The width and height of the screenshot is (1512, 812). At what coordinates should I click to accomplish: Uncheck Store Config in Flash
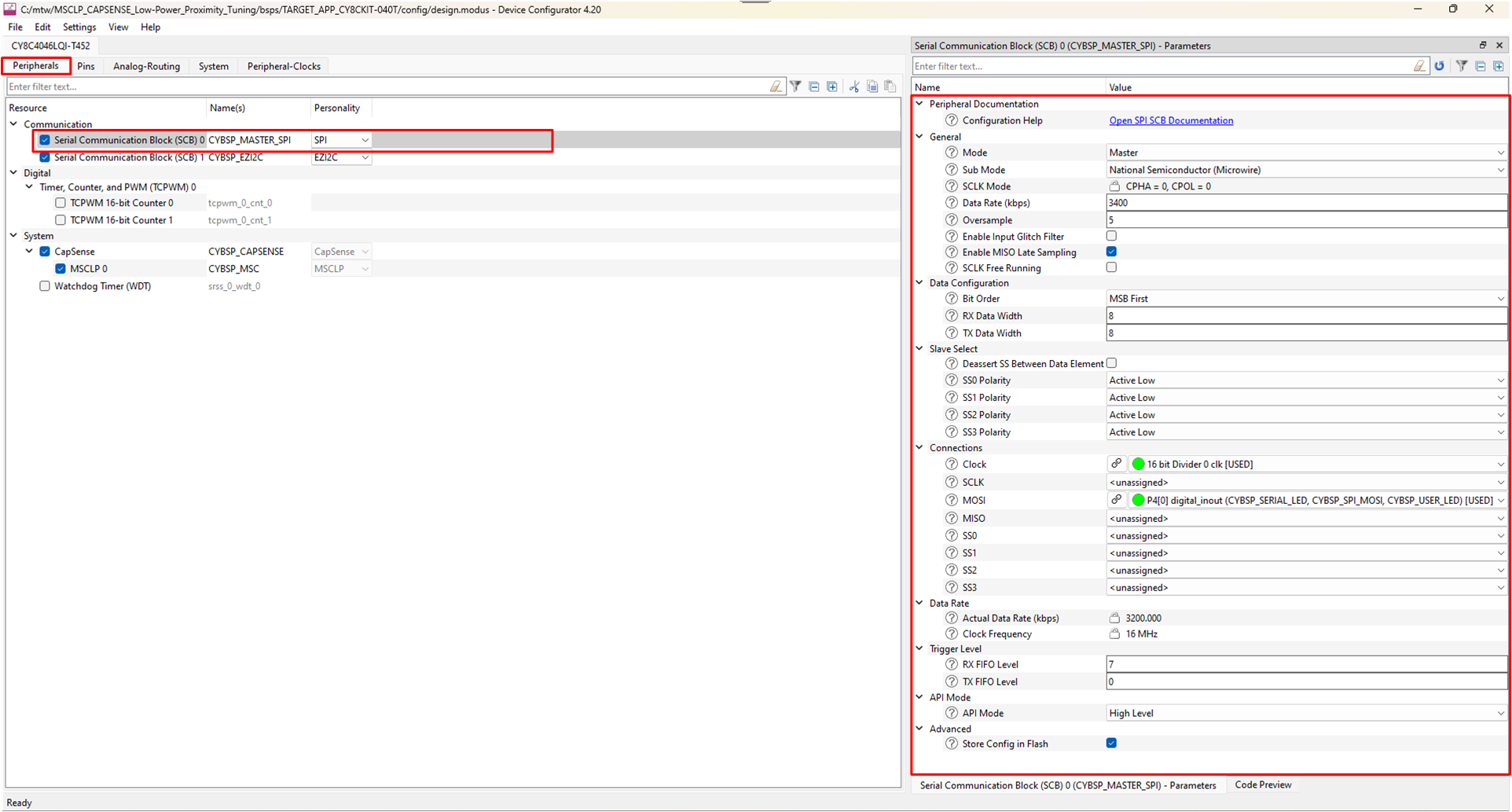click(x=1111, y=743)
